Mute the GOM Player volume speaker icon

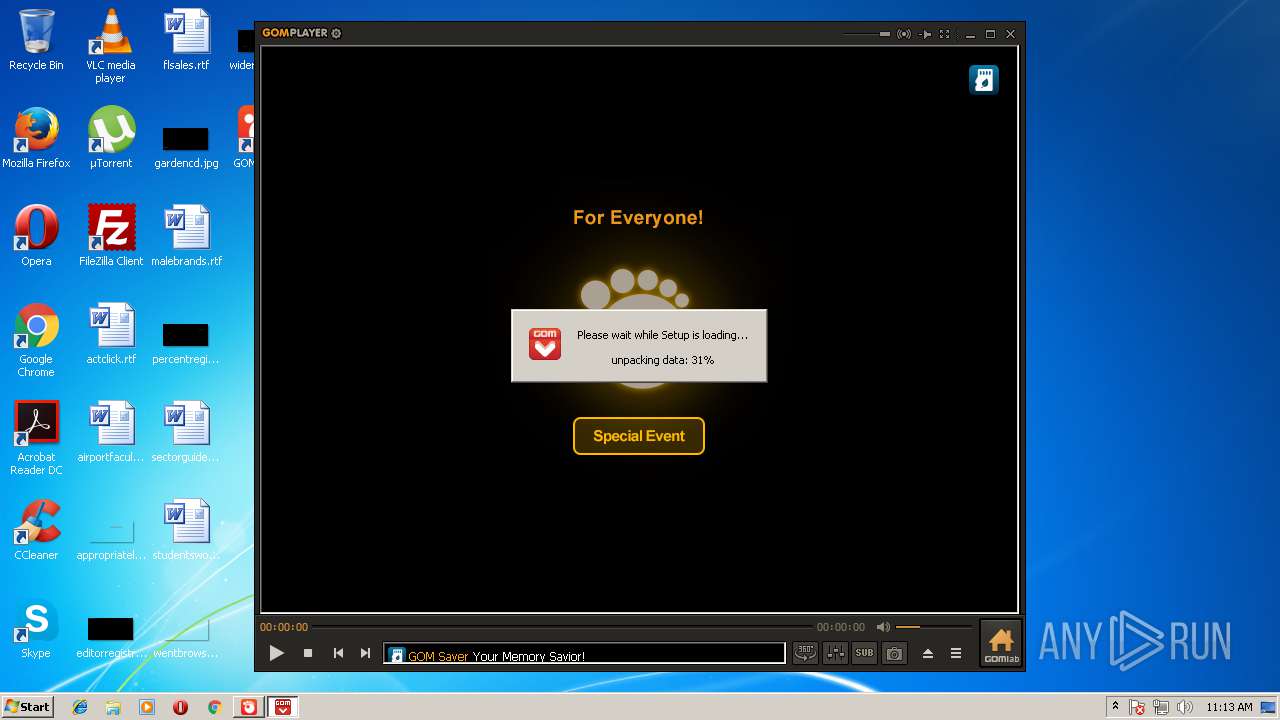883,627
